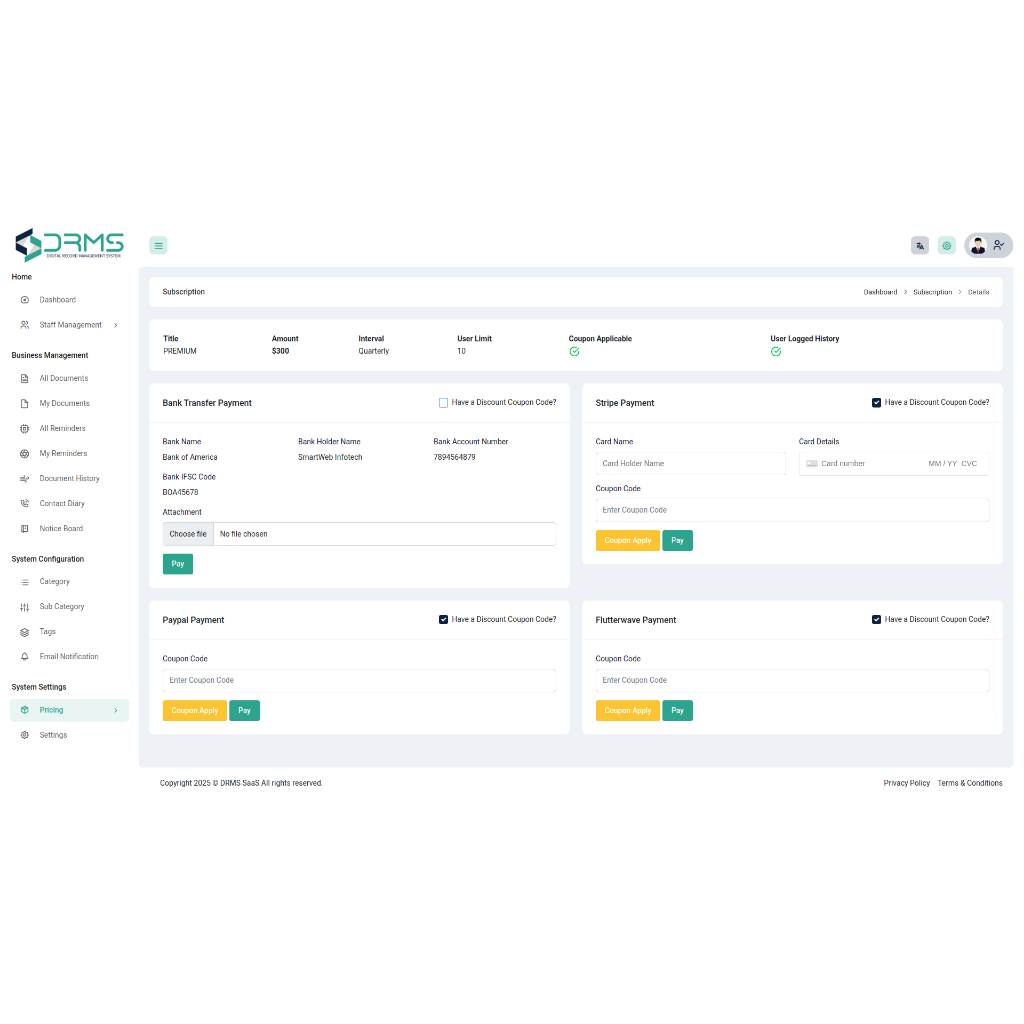Click the All Reminders icon
This screenshot has width=1024, height=1024.
(x=25, y=428)
